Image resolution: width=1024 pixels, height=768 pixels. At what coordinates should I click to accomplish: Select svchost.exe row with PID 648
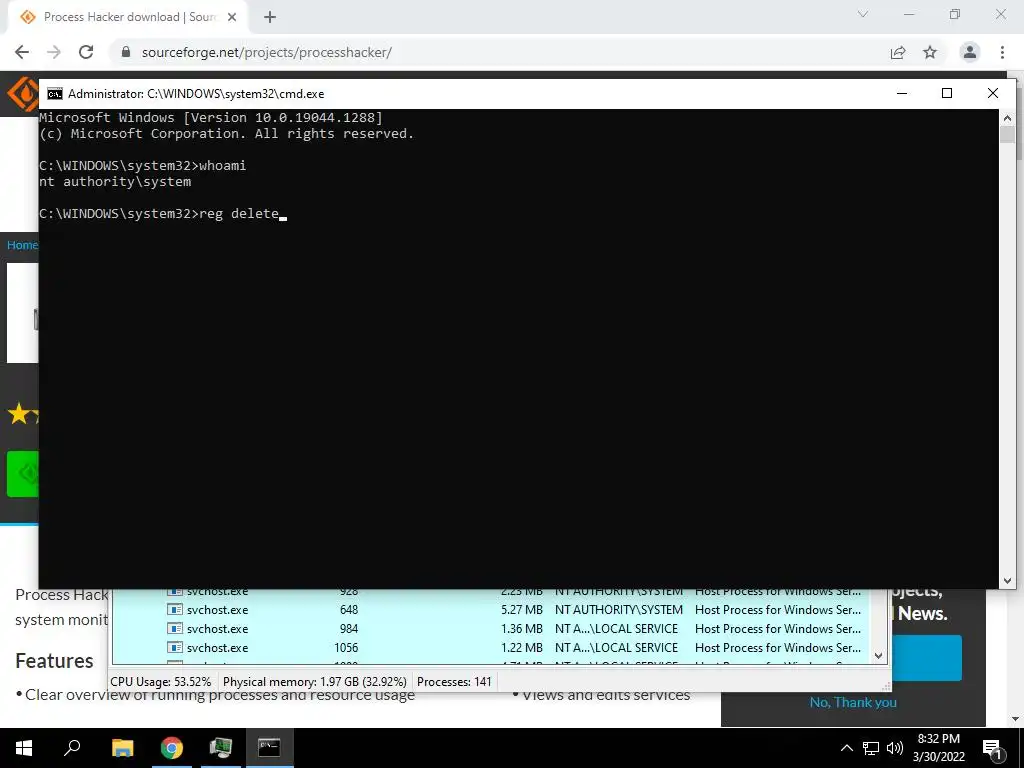coord(490,609)
